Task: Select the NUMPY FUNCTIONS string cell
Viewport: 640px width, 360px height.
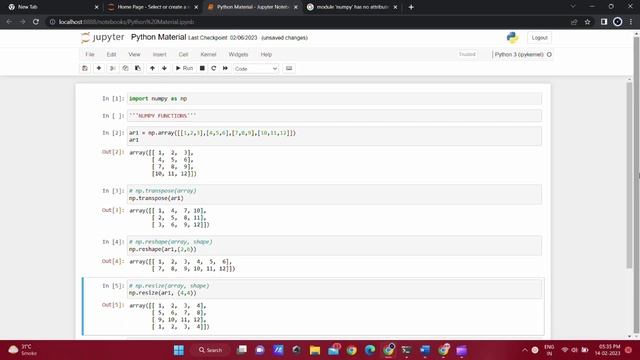Action: (334, 116)
